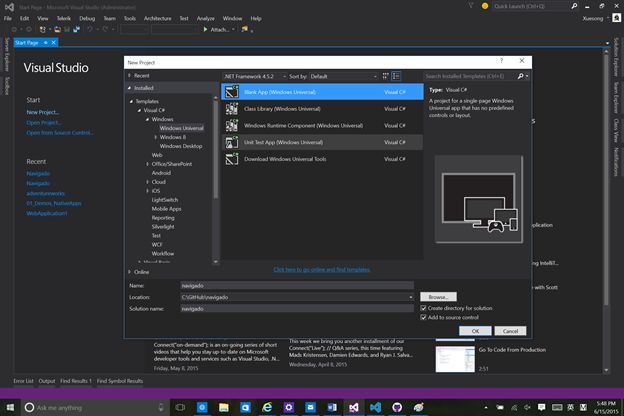Click the green Start Attach play icon

point(205,29)
